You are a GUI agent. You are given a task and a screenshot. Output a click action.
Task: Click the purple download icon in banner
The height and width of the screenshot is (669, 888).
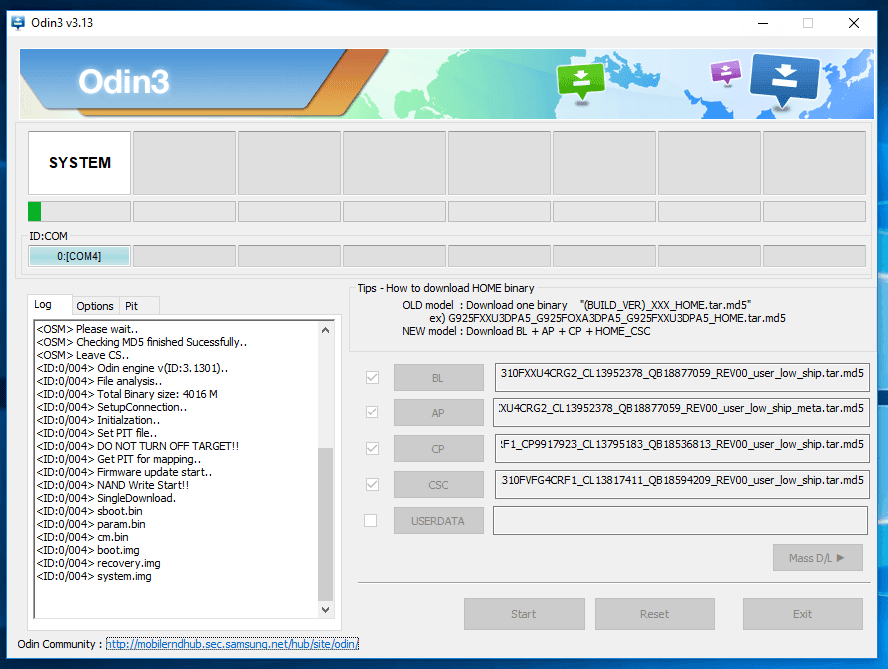click(x=725, y=73)
